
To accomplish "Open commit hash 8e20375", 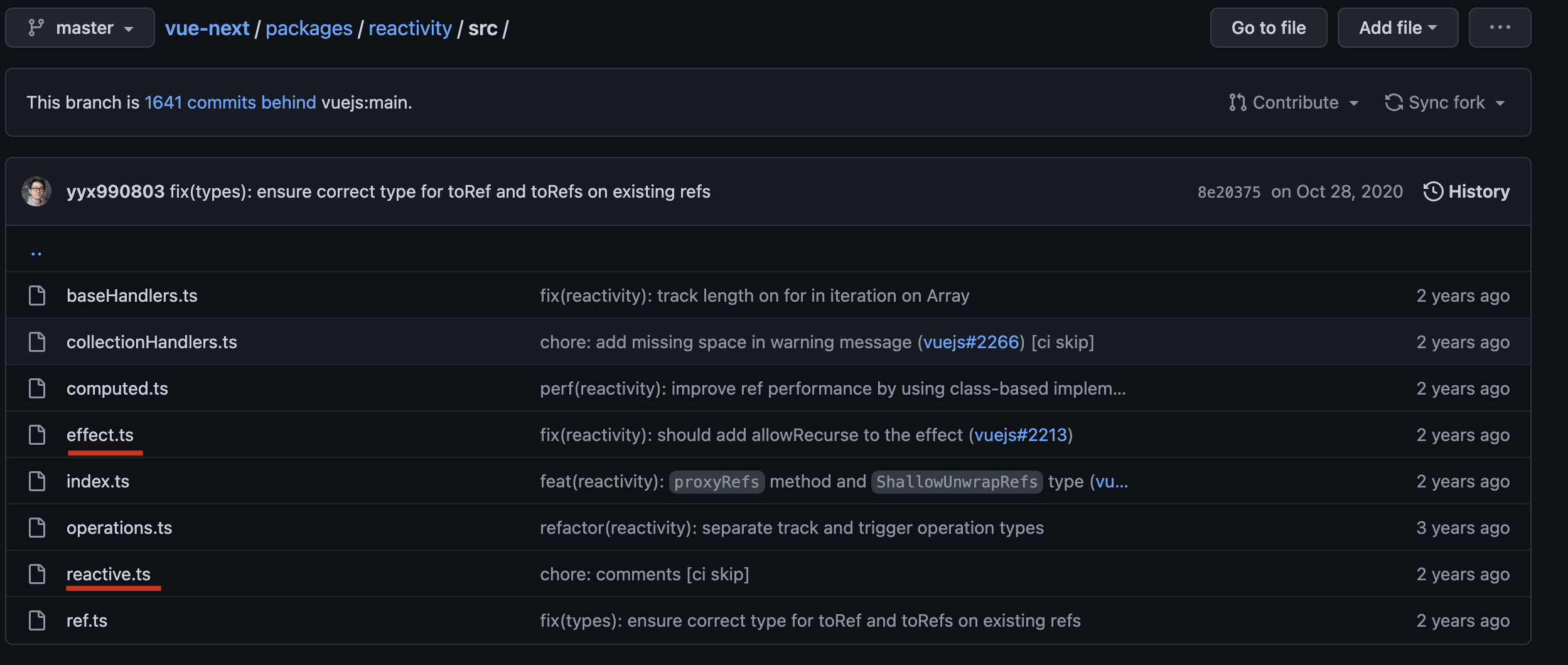I will coord(1228,192).
